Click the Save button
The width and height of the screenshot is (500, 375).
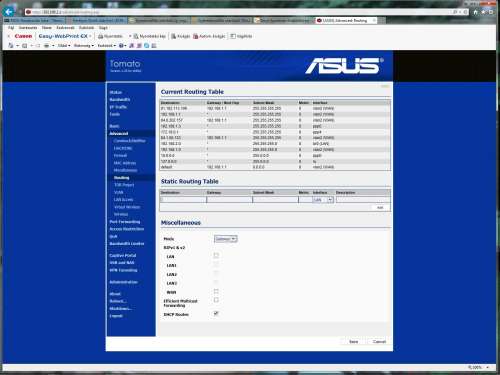(353, 342)
